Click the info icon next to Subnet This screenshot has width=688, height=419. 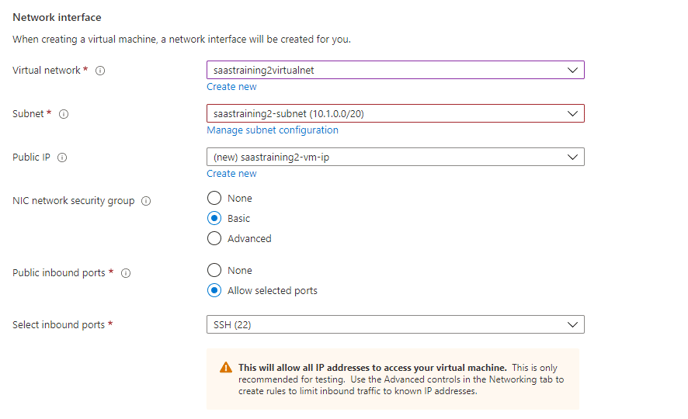[64, 114]
